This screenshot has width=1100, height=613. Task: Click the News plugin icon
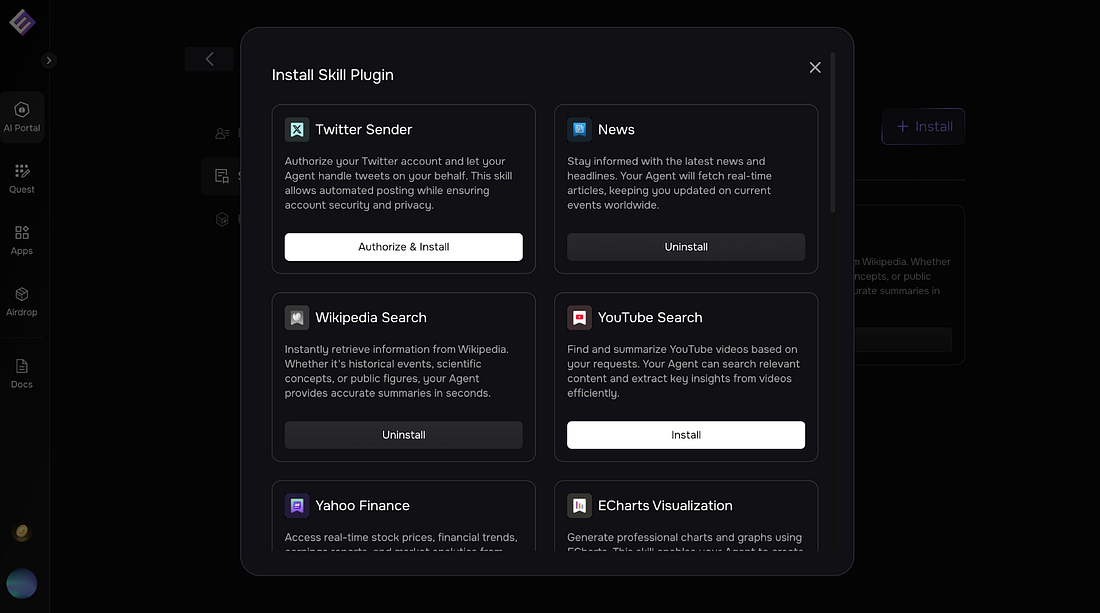pos(579,130)
